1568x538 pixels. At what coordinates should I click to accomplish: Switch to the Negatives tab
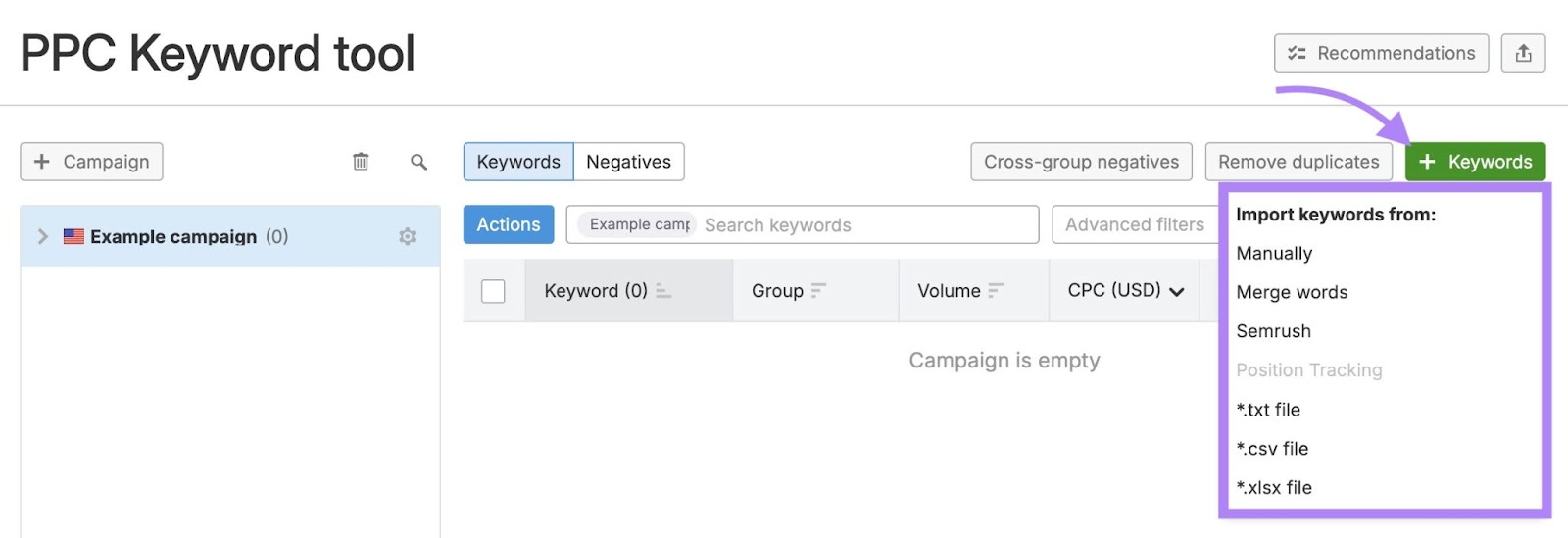(x=628, y=162)
